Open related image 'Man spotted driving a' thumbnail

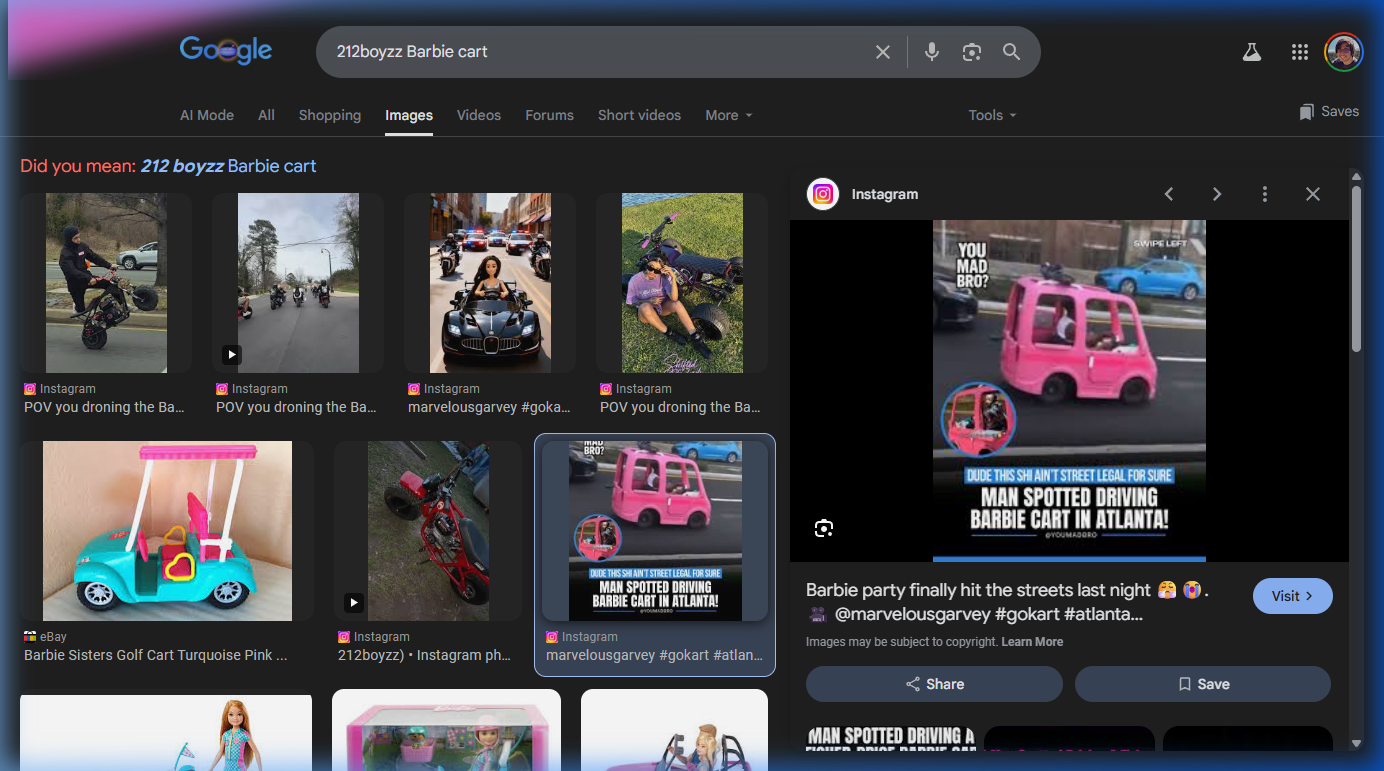point(890,738)
